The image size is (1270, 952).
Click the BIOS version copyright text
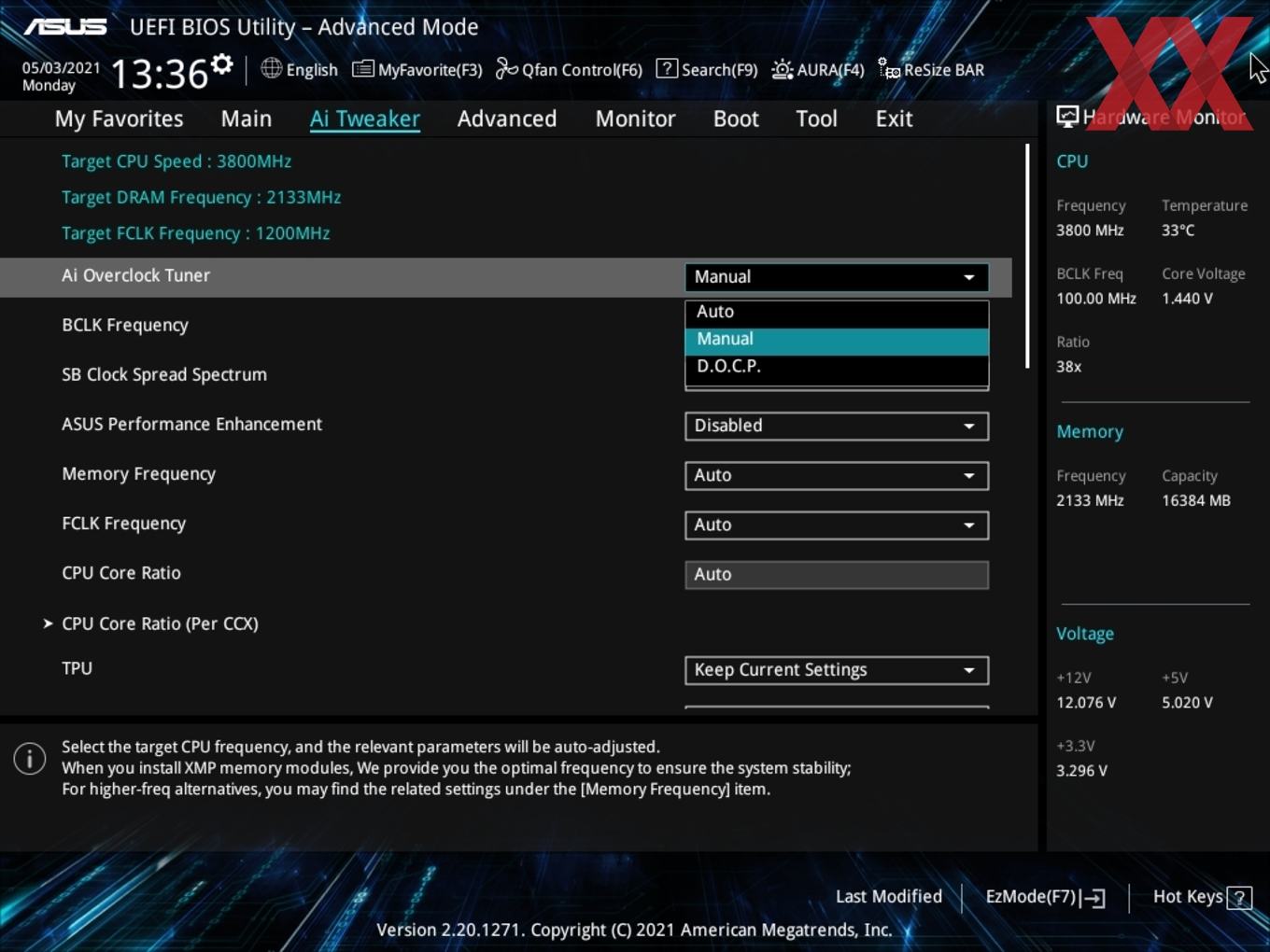coord(634,931)
